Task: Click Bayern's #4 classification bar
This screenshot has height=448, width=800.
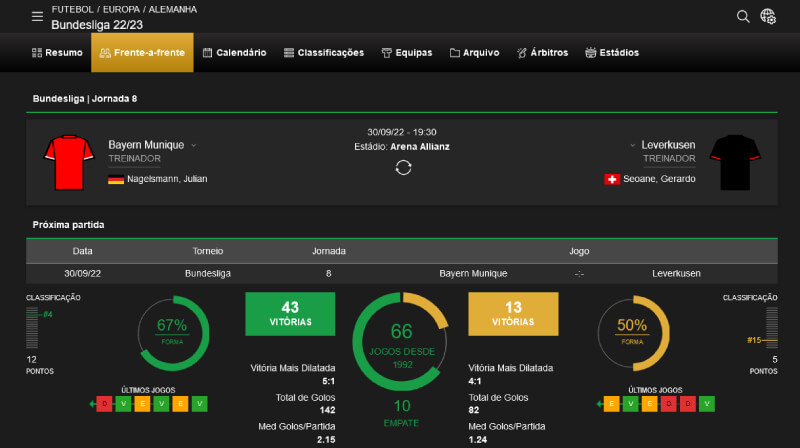Action: point(33,328)
